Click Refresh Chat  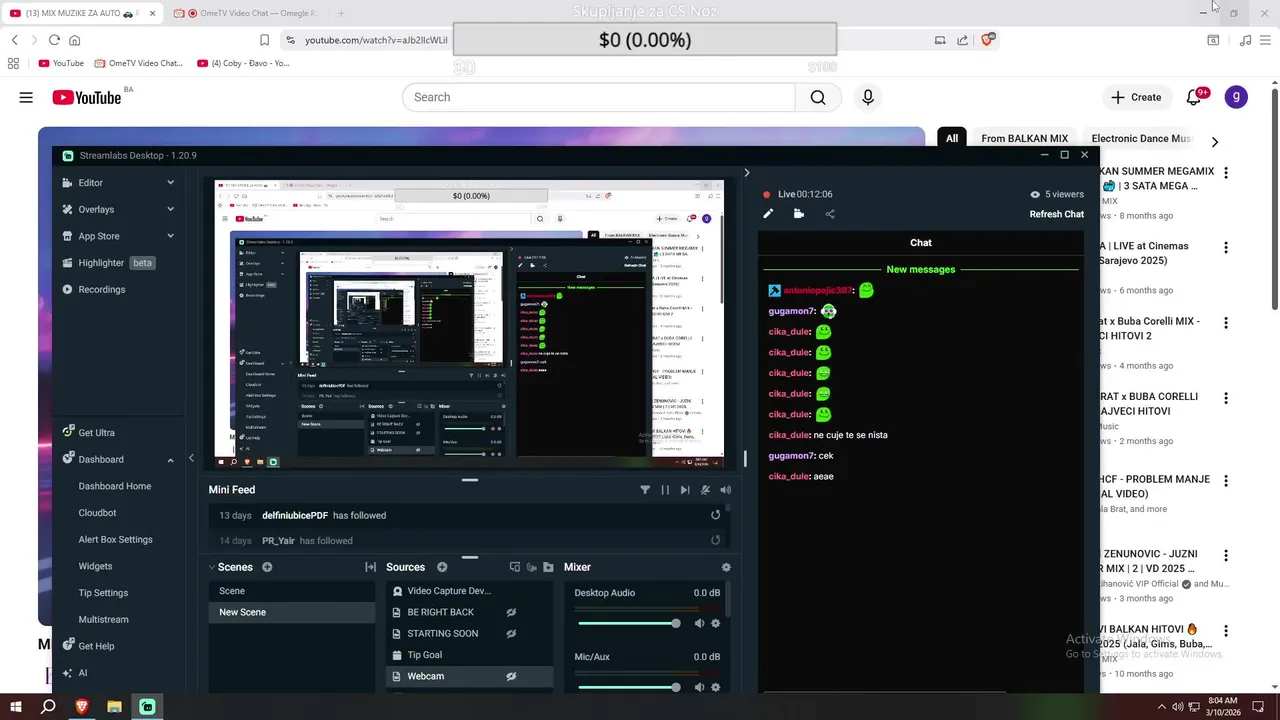1057,214
